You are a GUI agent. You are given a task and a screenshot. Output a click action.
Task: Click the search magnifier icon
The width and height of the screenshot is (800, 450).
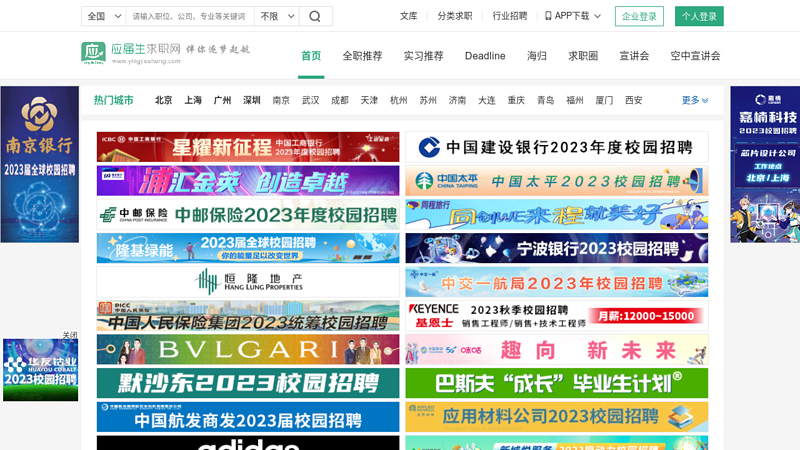(315, 16)
